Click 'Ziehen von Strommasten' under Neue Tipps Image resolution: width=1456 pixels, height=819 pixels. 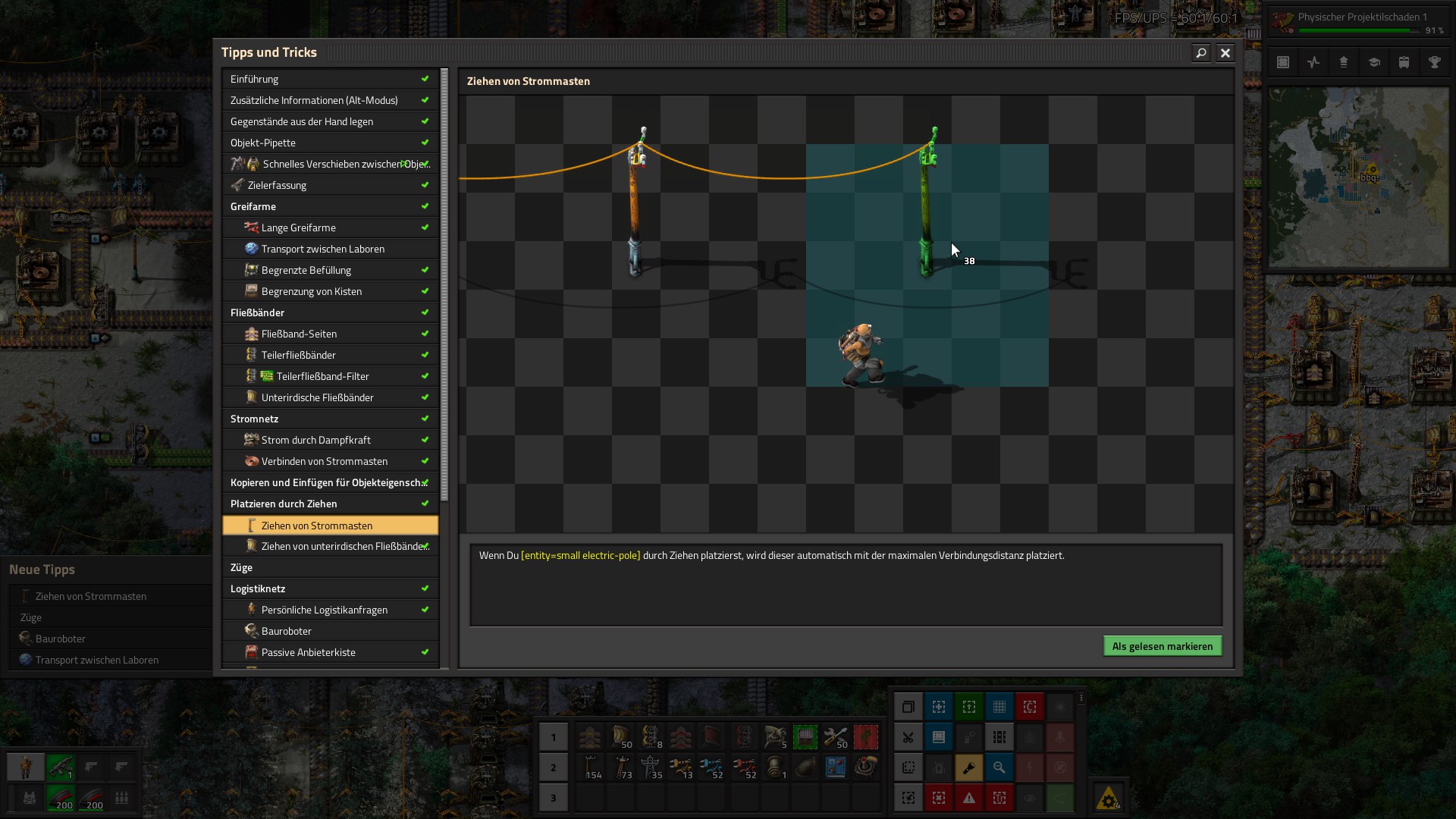point(111,596)
